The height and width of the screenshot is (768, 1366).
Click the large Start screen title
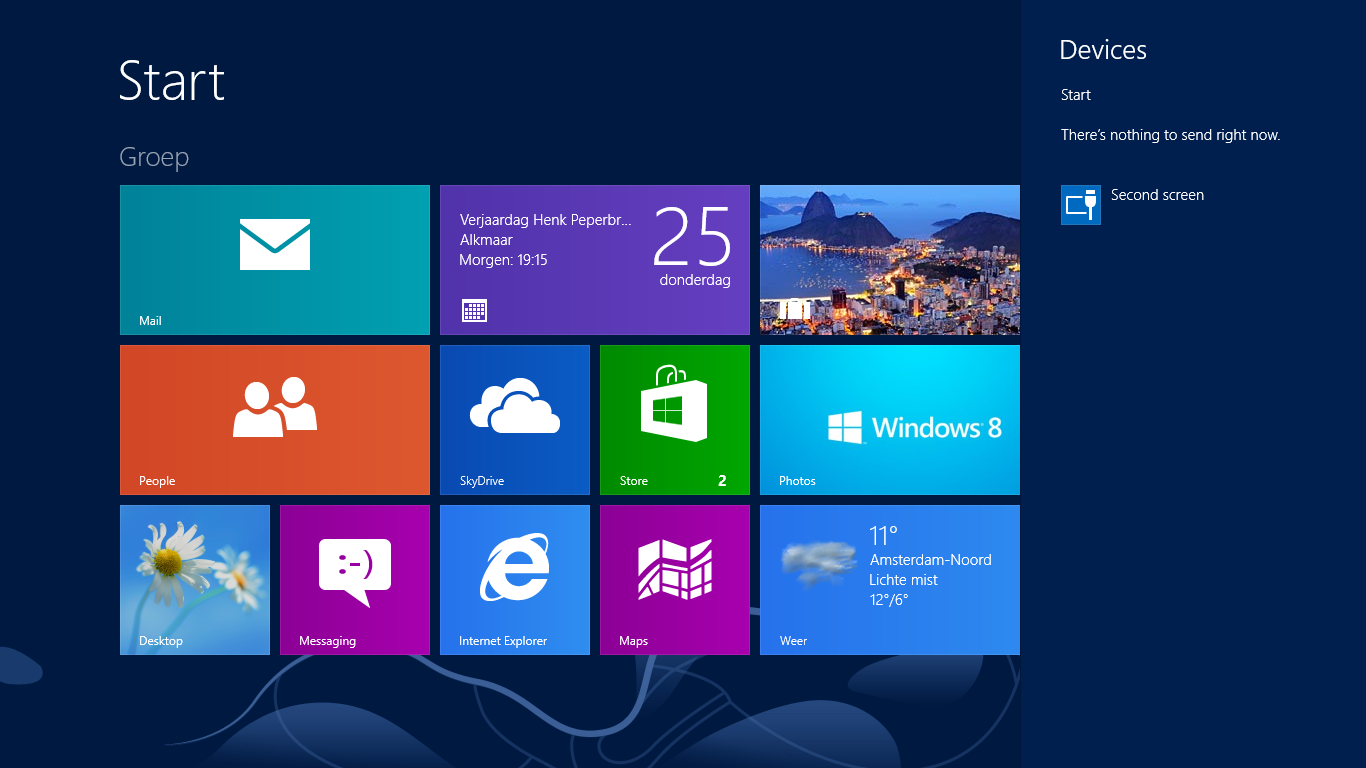(172, 81)
